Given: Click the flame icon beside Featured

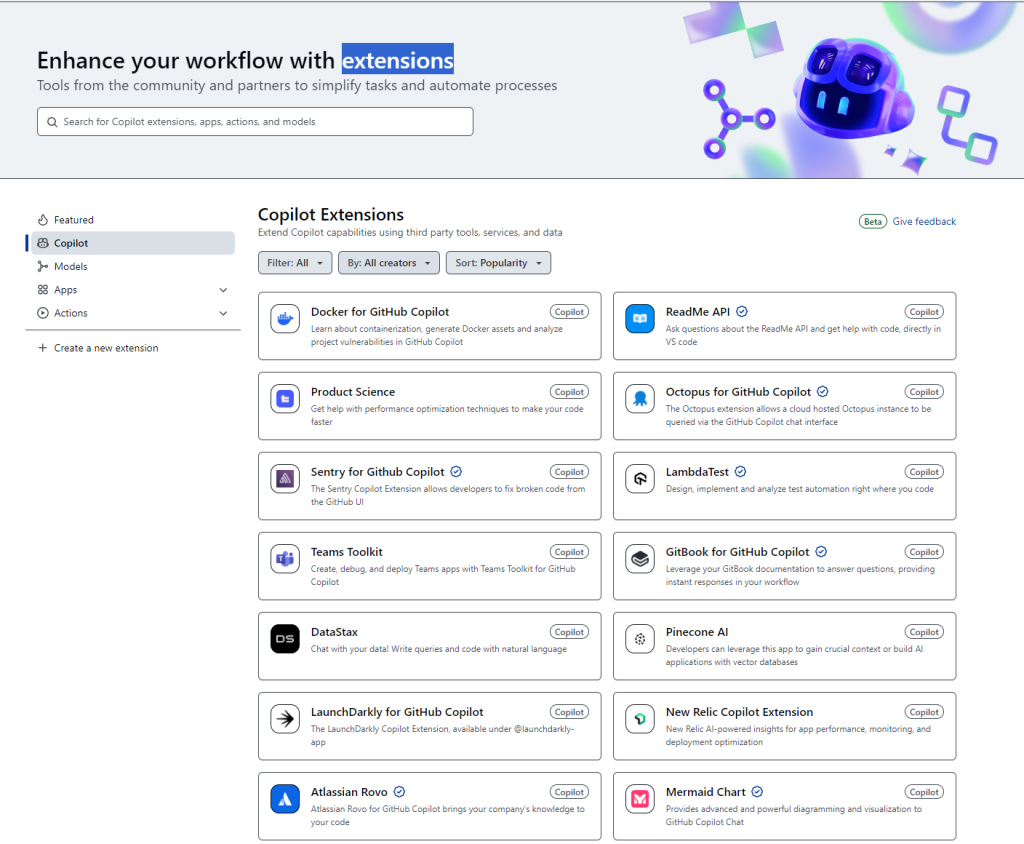Looking at the screenshot, I should pos(43,219).
